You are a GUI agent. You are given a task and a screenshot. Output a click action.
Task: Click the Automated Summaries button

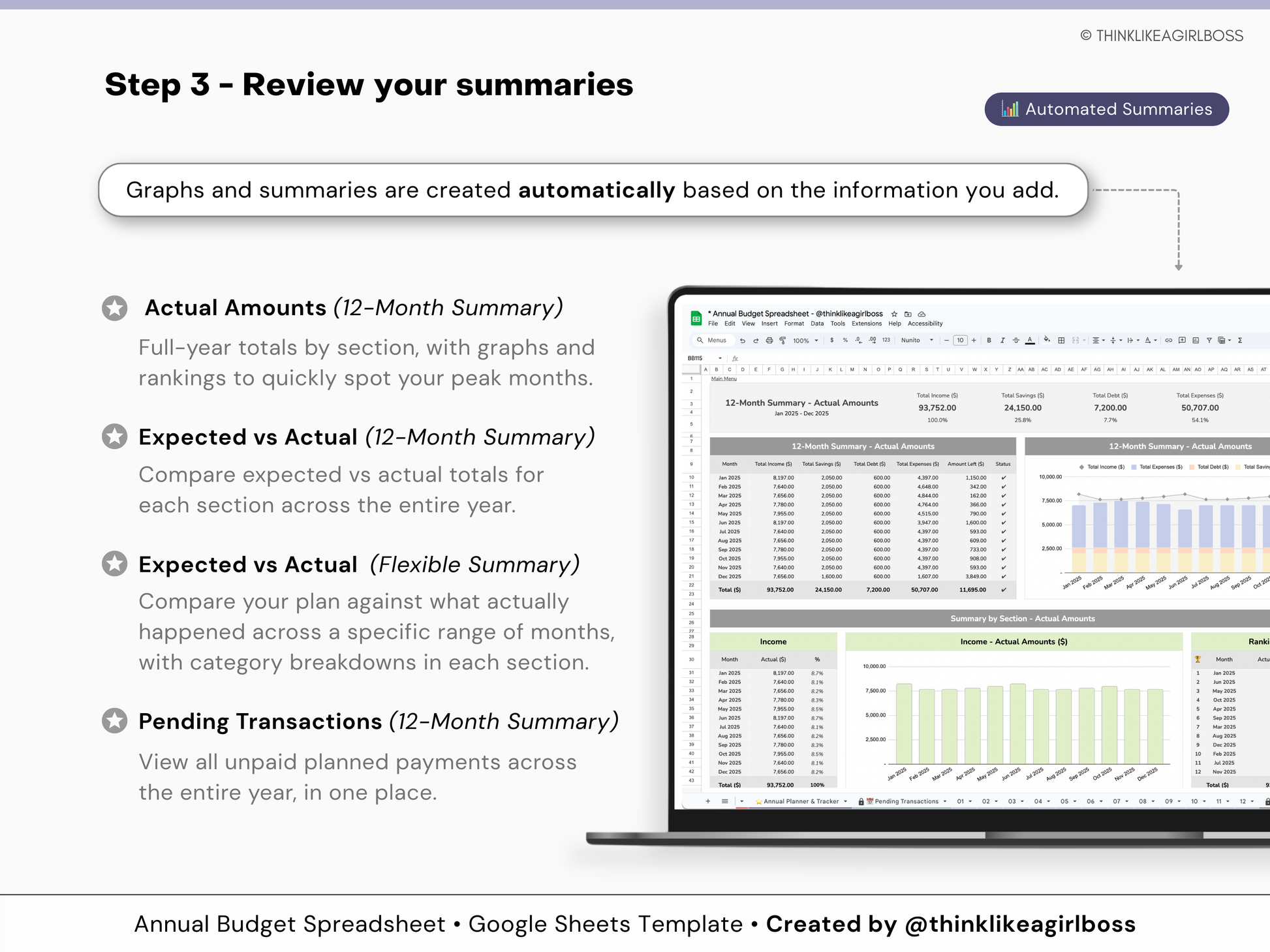tap(1106, 109)
